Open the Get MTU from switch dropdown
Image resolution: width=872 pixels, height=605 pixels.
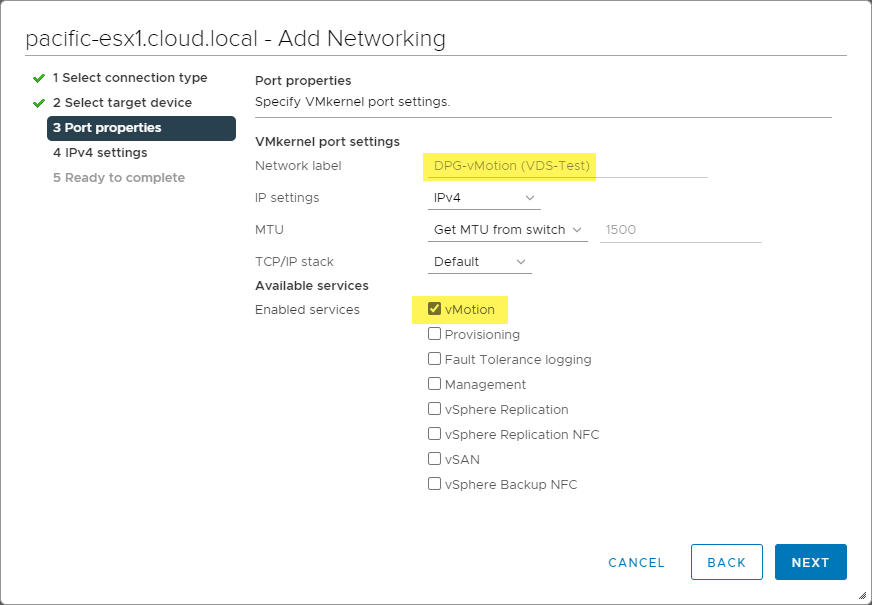pyautogui.click(x=507, y=230)
